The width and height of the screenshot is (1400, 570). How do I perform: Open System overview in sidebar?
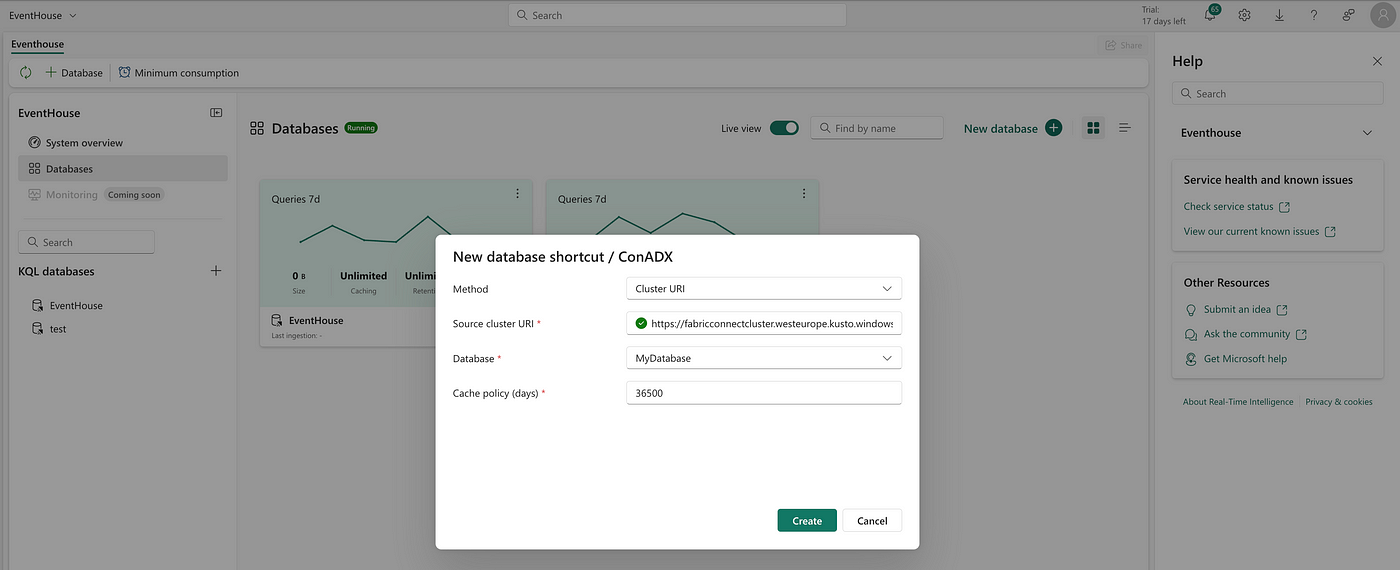coord(123,143)
